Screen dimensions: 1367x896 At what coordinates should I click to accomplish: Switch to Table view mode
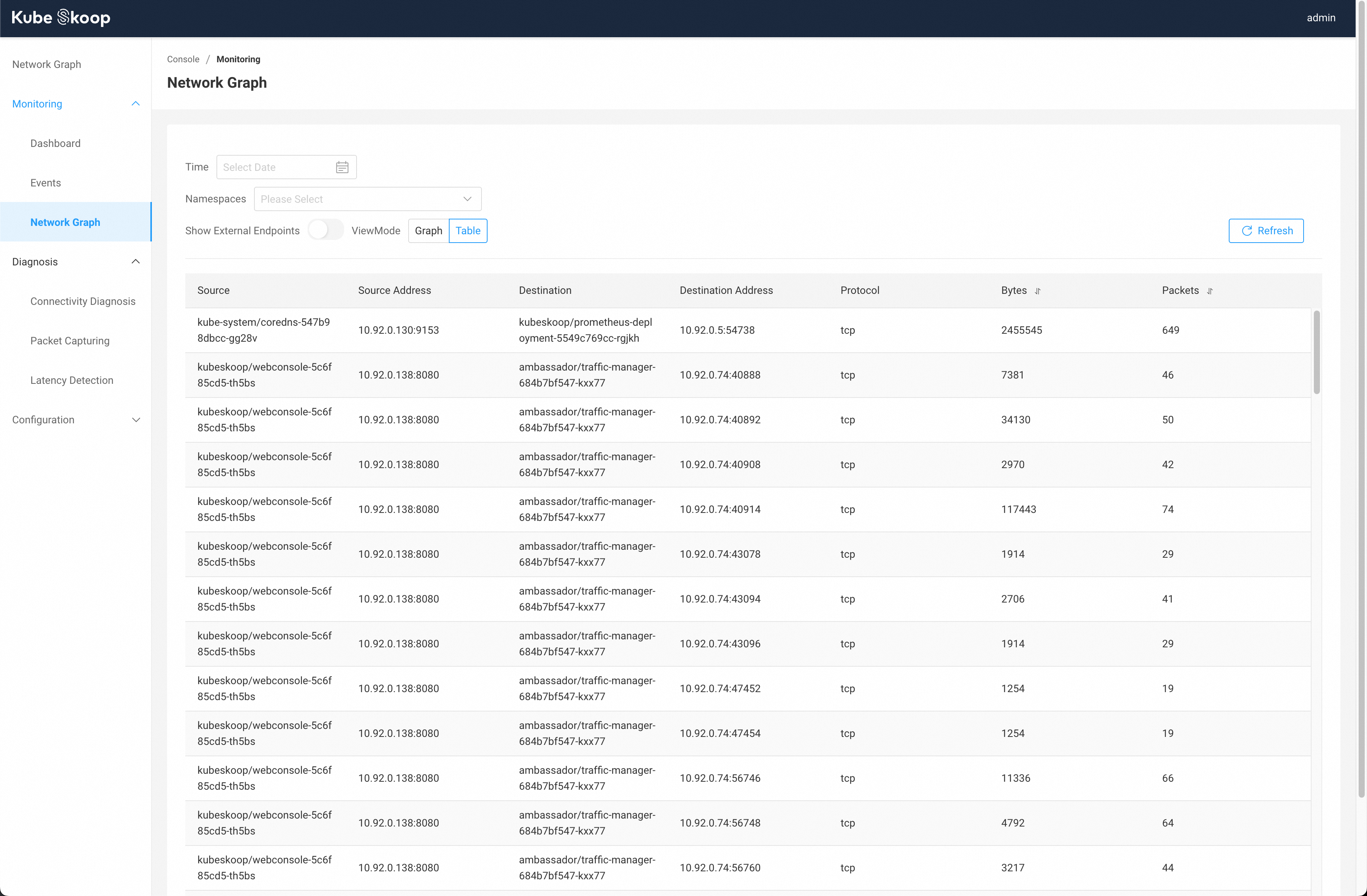pos(468,230)
